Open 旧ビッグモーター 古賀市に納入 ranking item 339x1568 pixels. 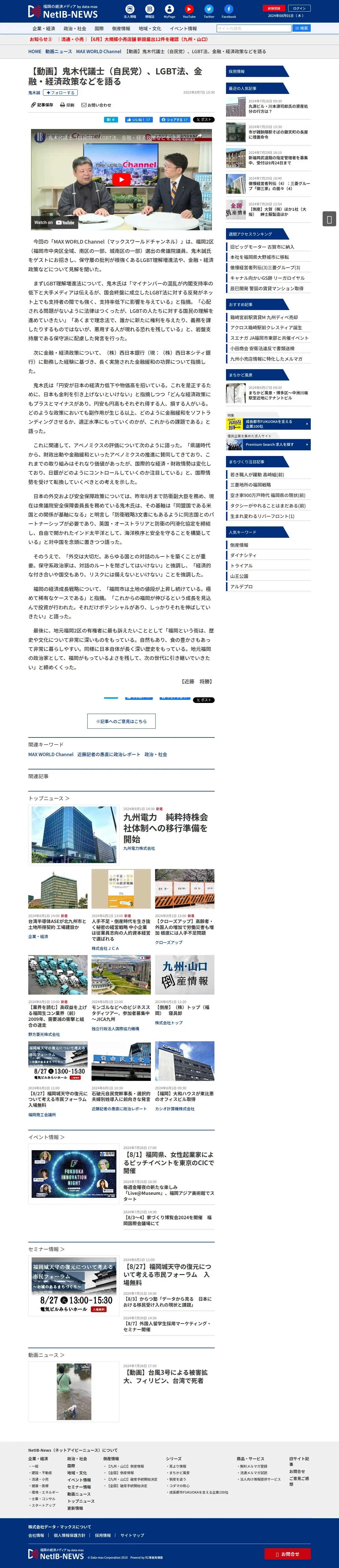pyautogui.click(x=262, y=246)
